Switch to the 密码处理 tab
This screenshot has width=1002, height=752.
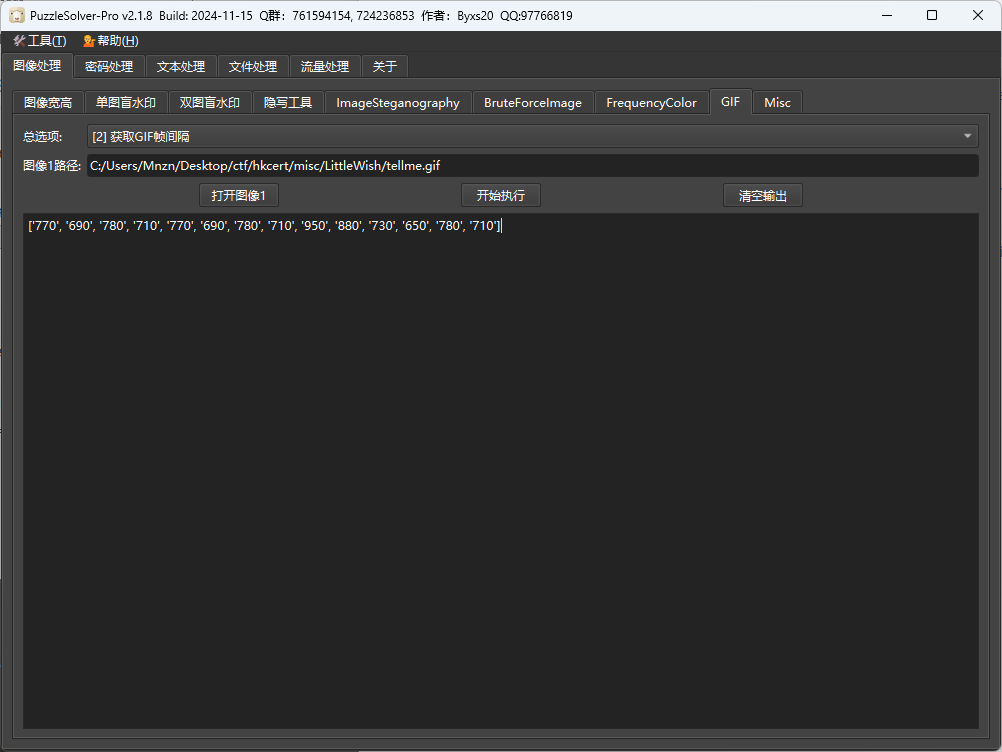[109, 67]
